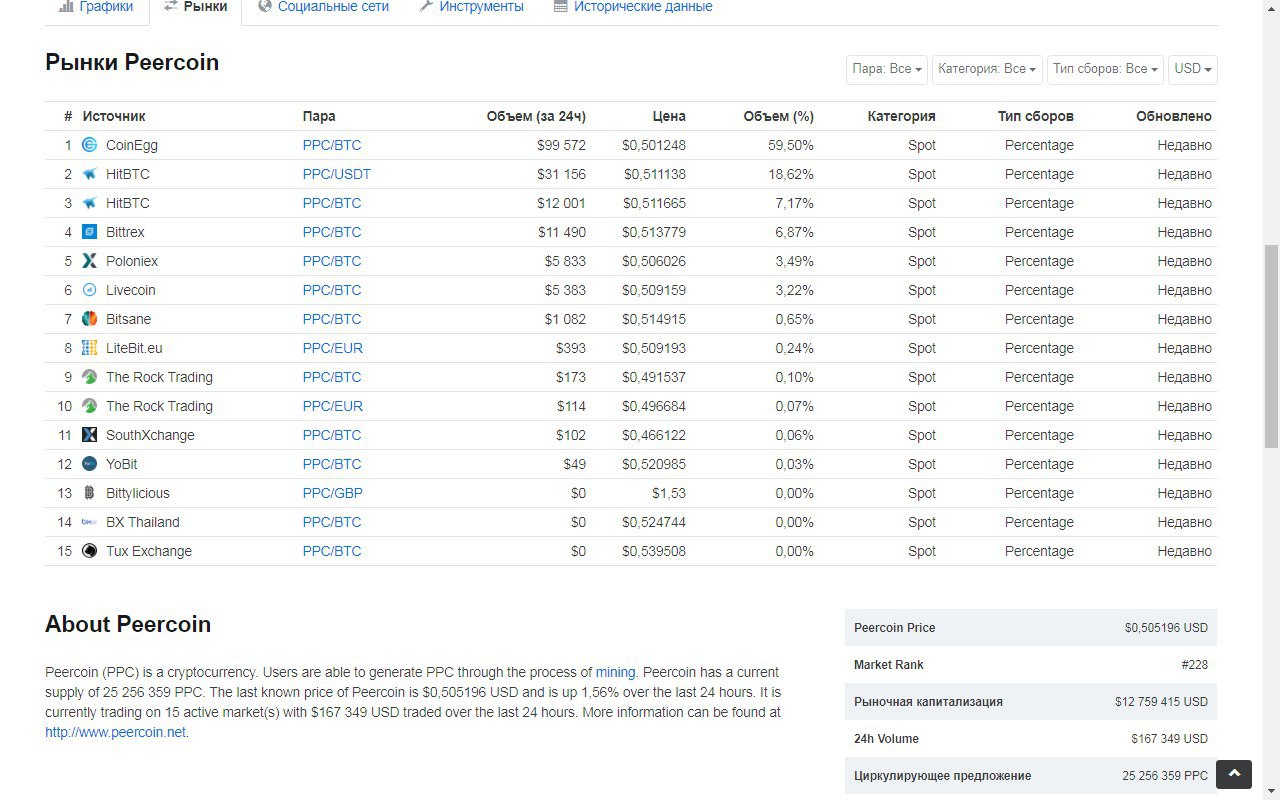Click the CoinEgg share 59,50%
This screenshot has width=1280, height=800.
coord(790,145)
